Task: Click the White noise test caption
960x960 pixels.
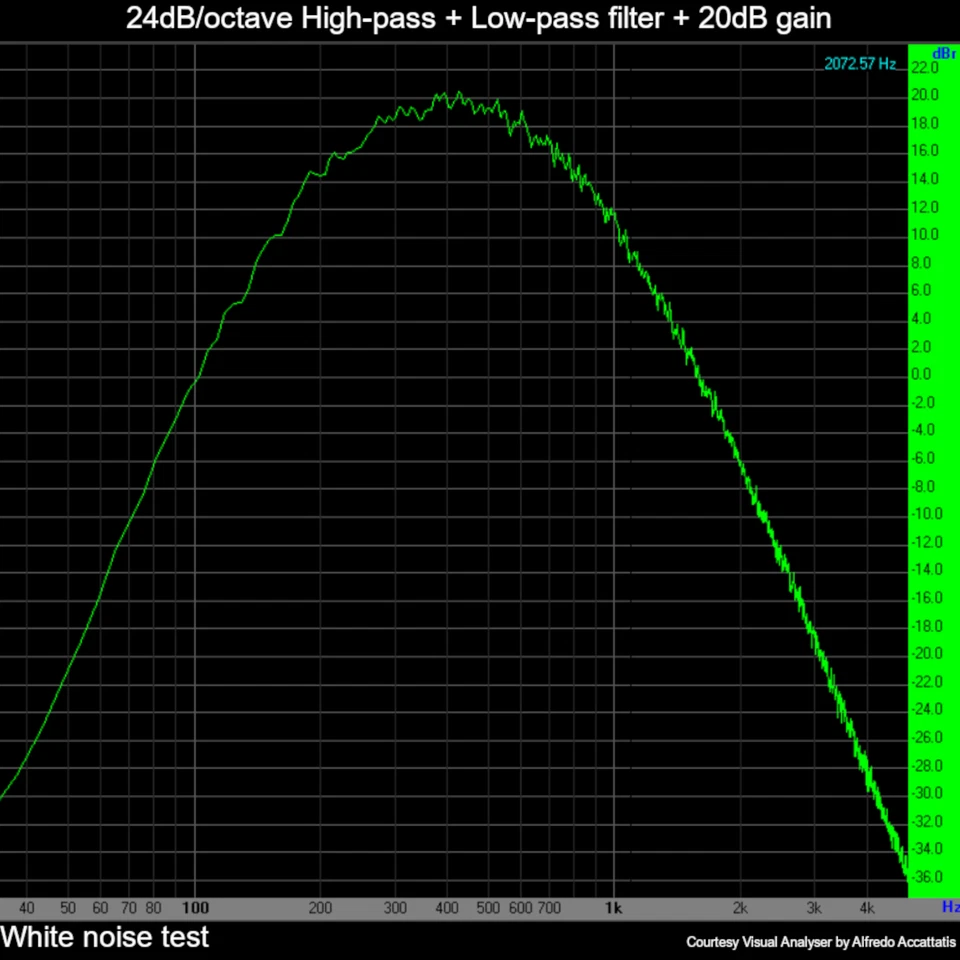Action: click(x=104, y=937)
